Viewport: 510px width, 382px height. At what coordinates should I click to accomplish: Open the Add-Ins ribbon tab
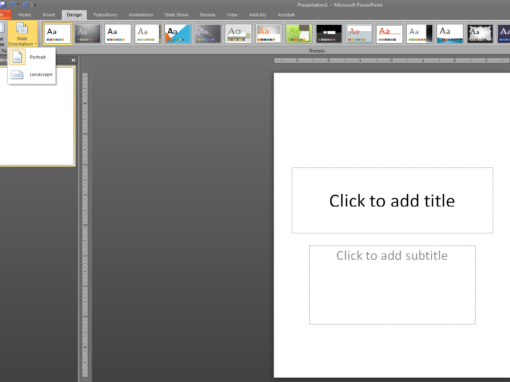(x=257, y=15)
